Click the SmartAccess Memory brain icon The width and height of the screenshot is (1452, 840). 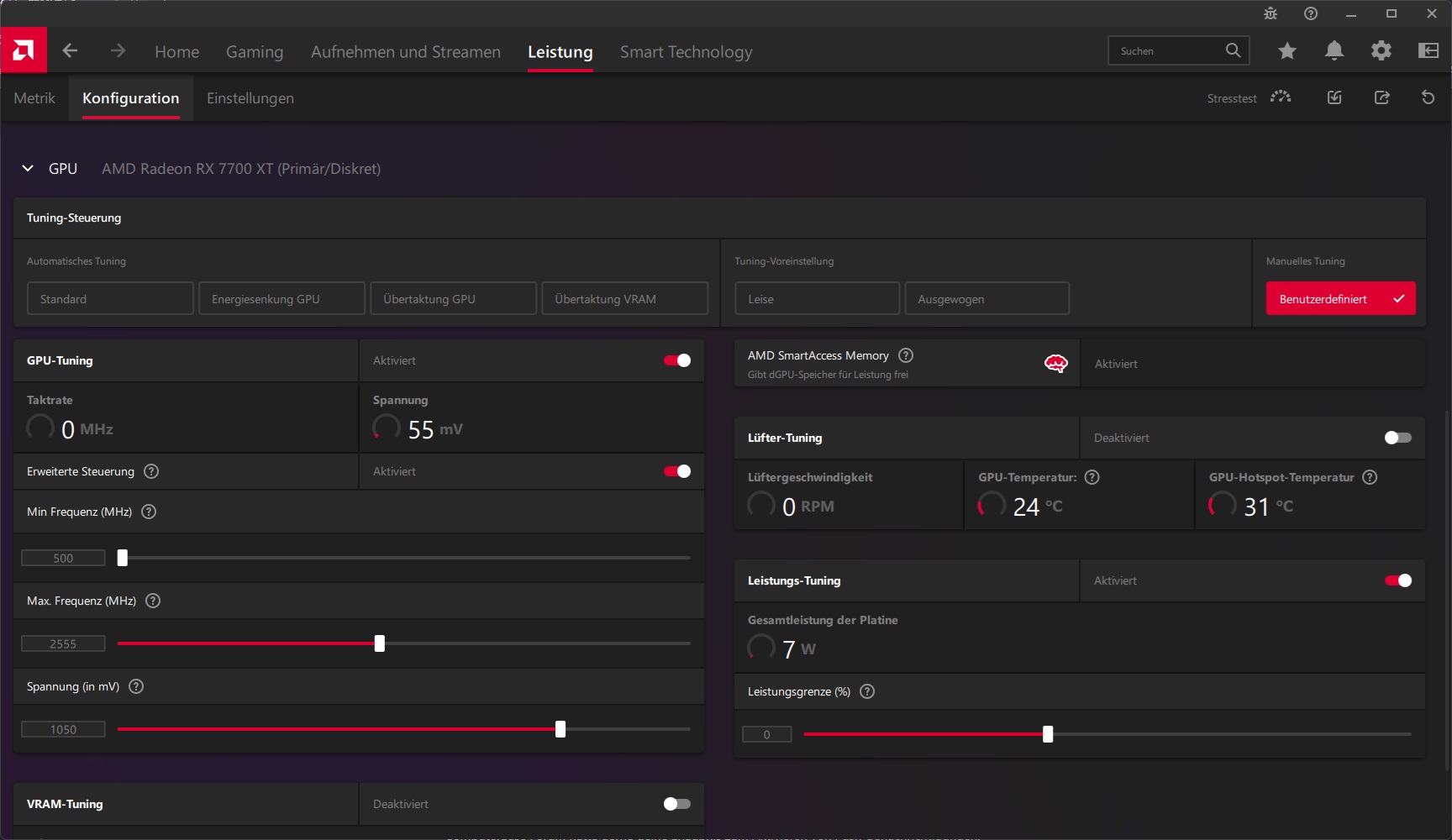coord(1055,363)
